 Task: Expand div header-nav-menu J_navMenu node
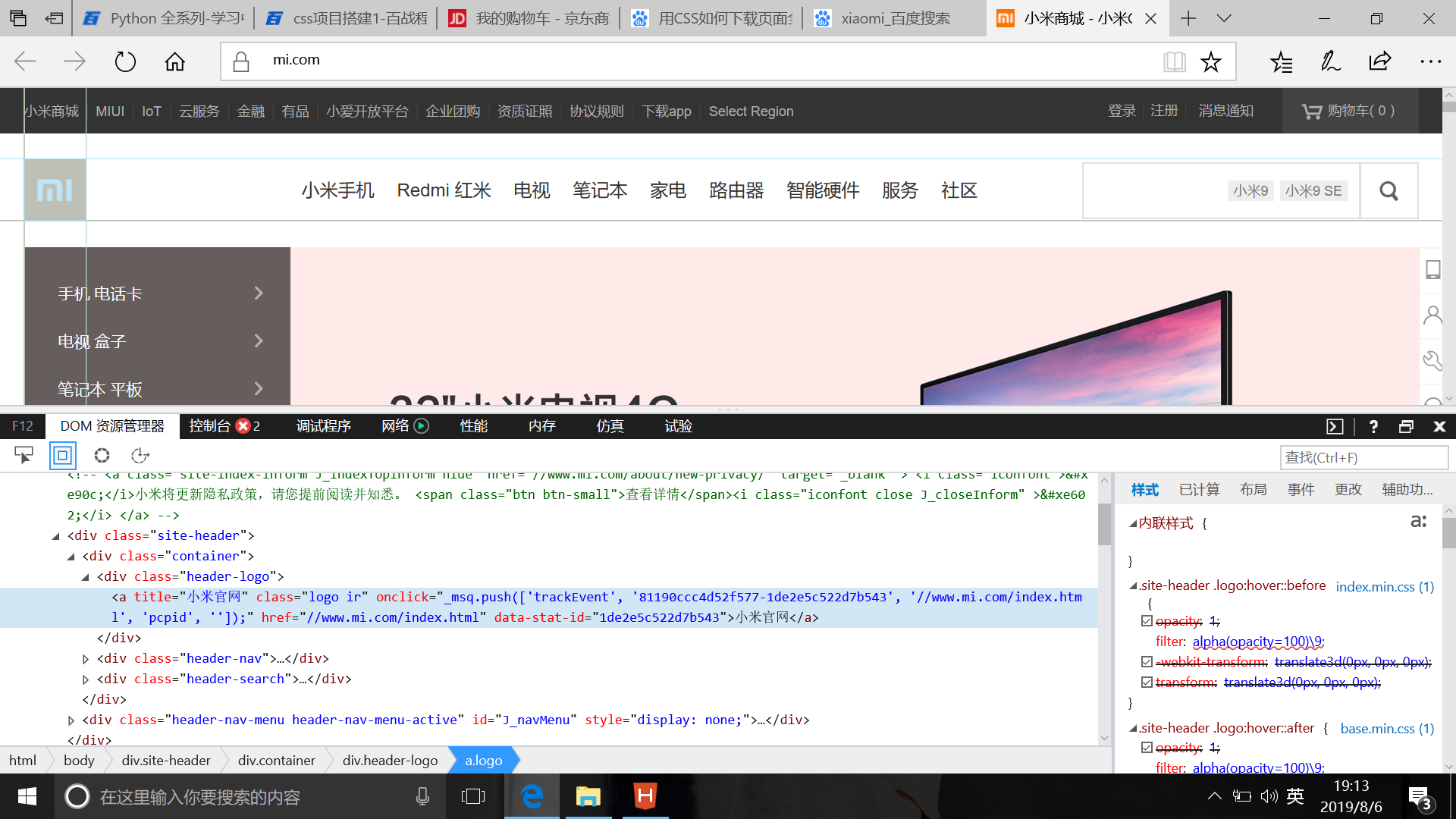coord(71,720)
